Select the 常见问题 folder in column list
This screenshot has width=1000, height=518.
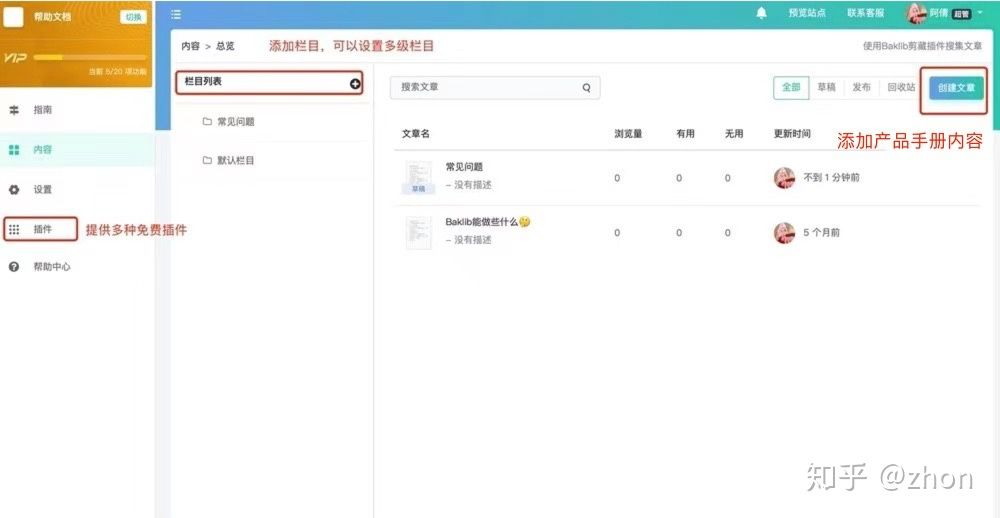click(235, 122)
